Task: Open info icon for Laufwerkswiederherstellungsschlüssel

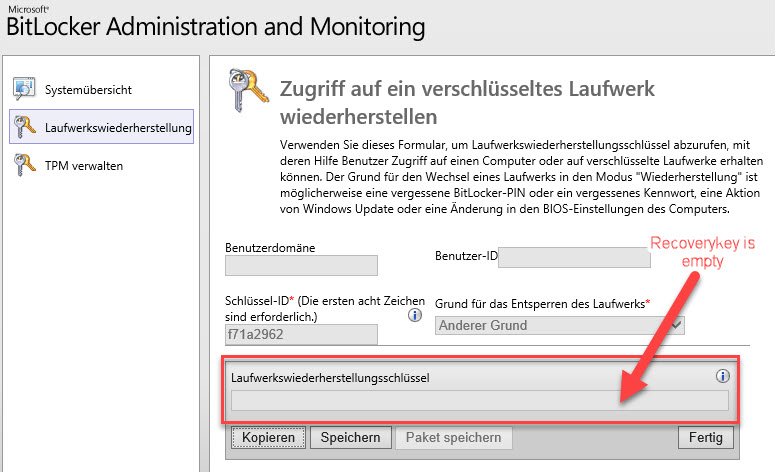Action: [723, 376]
